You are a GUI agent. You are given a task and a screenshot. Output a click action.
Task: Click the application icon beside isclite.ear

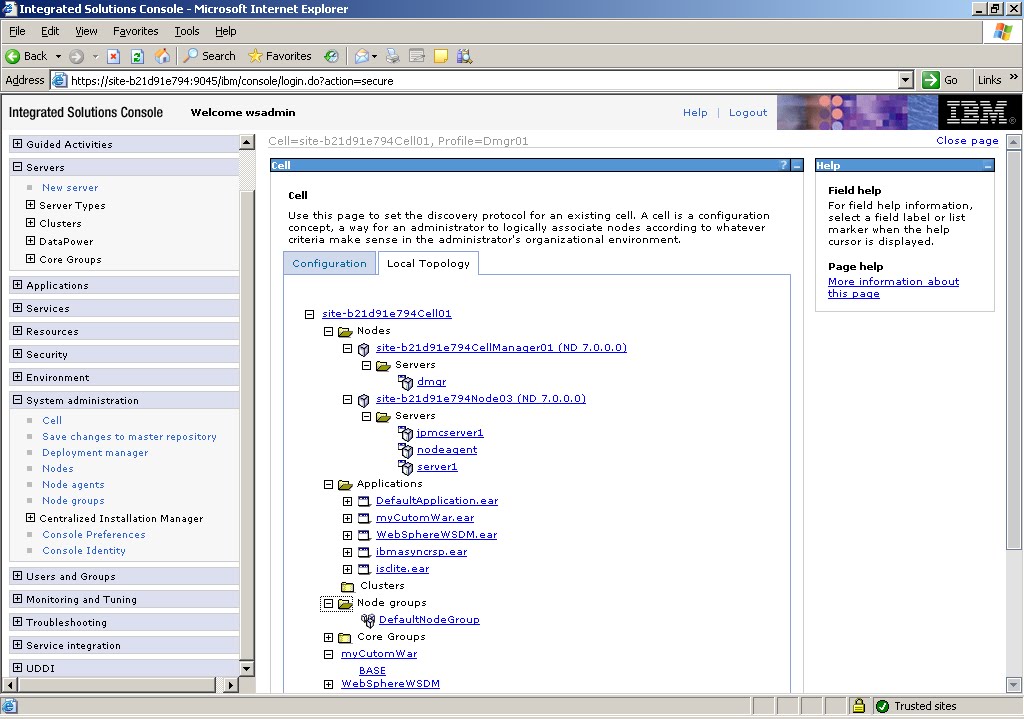[364, 569]
